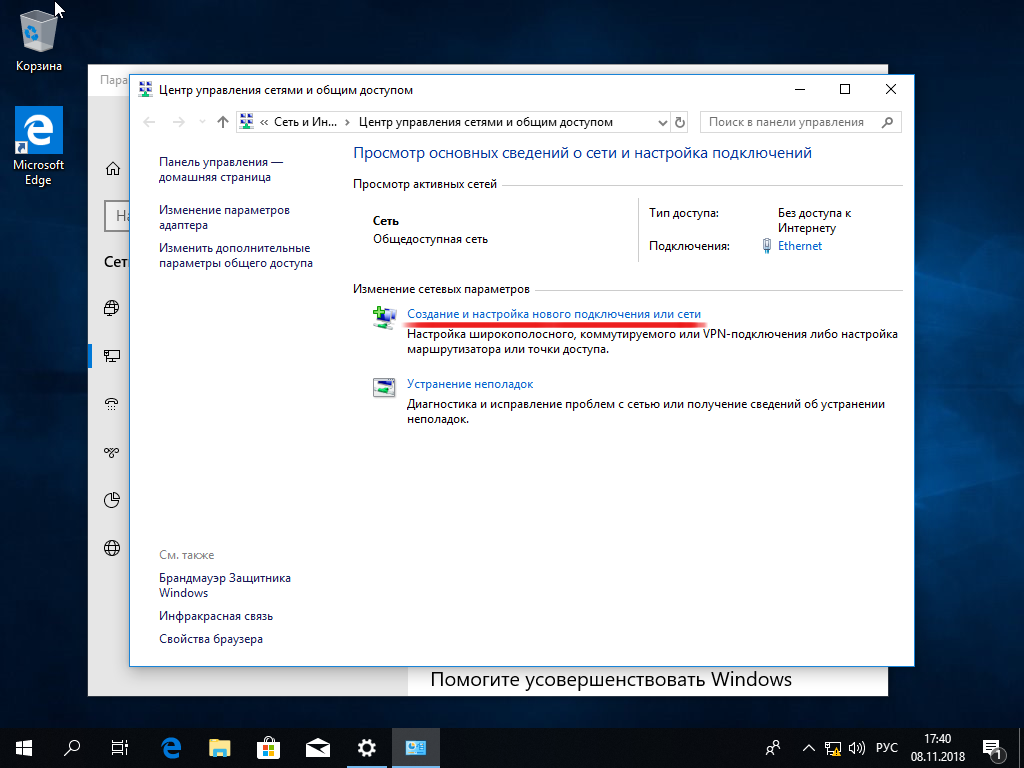Switch input language РУС indicator
The image size is (1024, 768).
point(887,748)
